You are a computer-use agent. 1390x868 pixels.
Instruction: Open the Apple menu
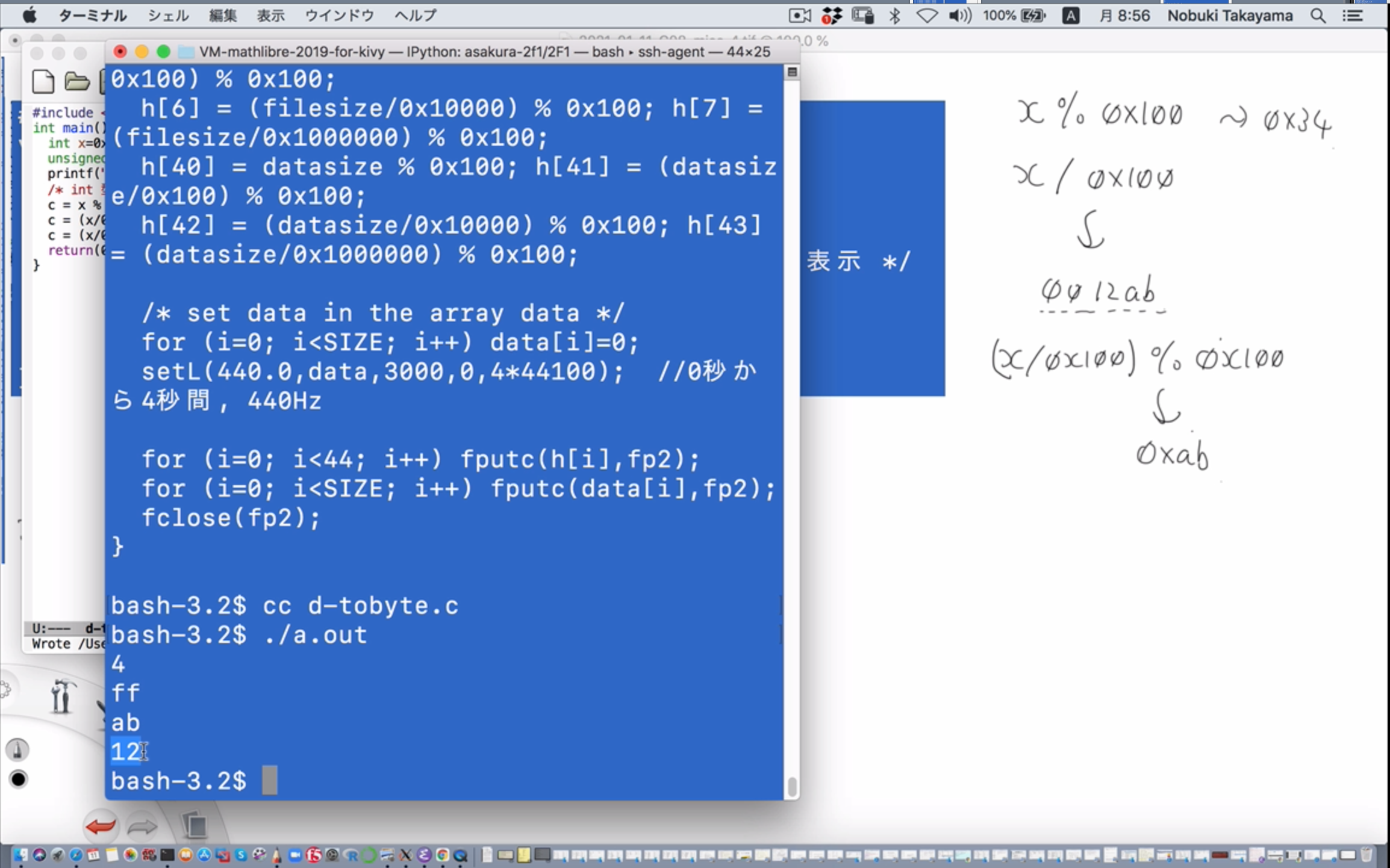point(29,15)
